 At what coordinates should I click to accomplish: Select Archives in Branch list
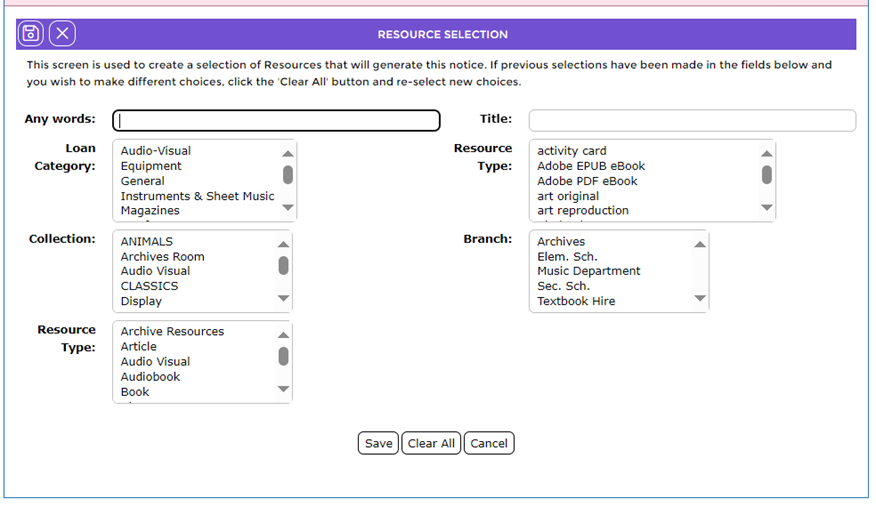(561, 241)
